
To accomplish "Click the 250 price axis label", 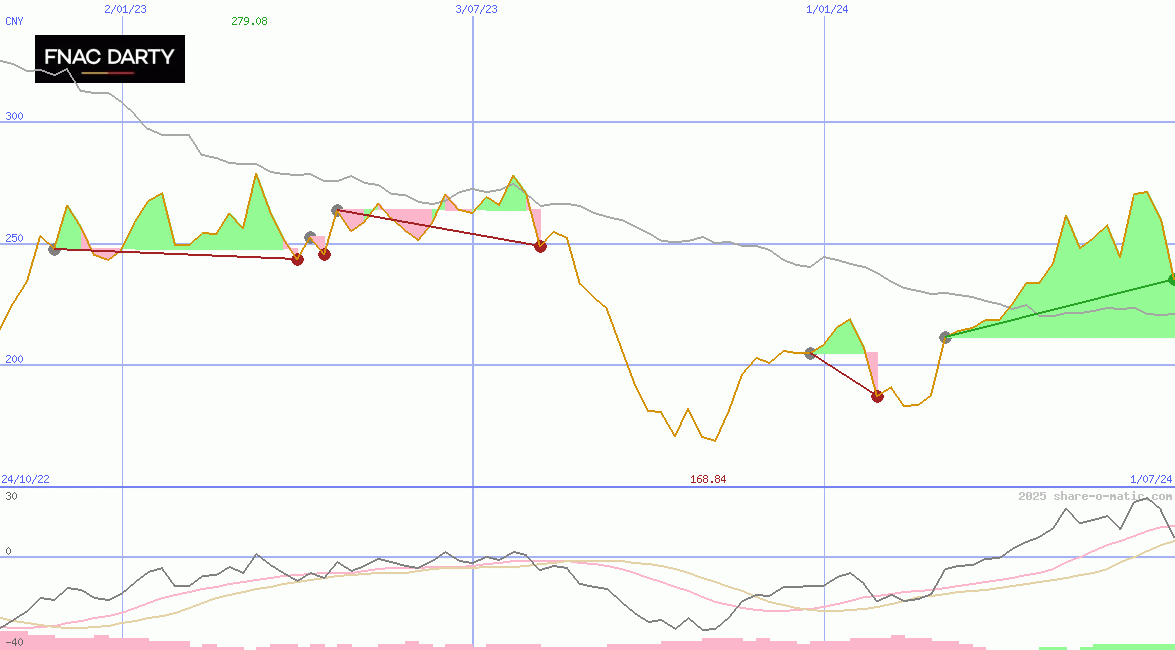I will coord(12,238).
